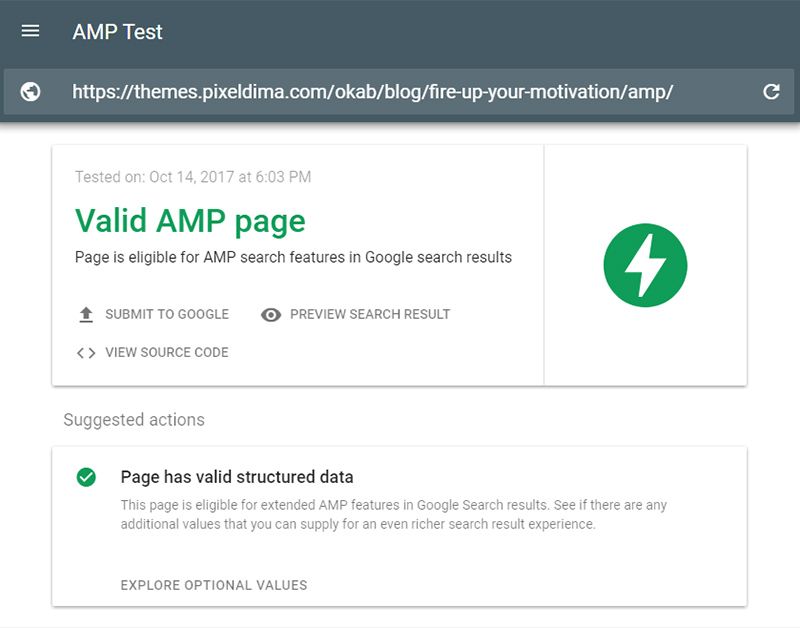Click the green checkmark status icon
The image size is (800, 628).
[x=86, y=478]
